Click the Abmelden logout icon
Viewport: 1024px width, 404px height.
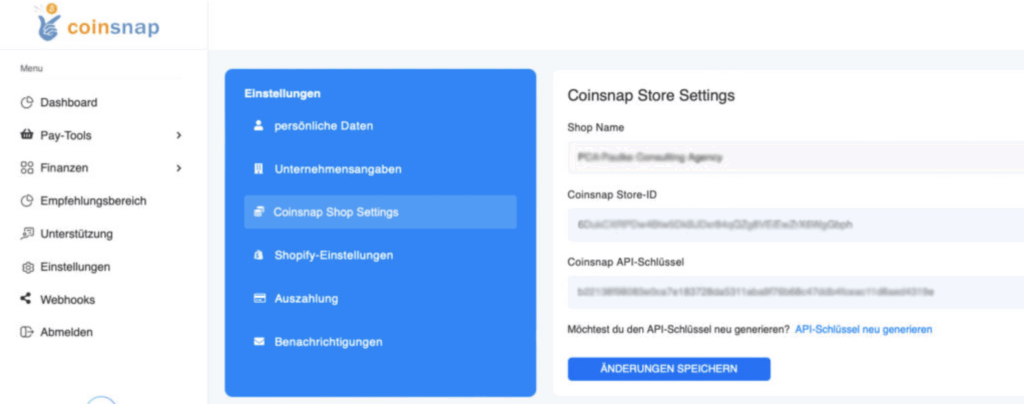pos(27,332)
